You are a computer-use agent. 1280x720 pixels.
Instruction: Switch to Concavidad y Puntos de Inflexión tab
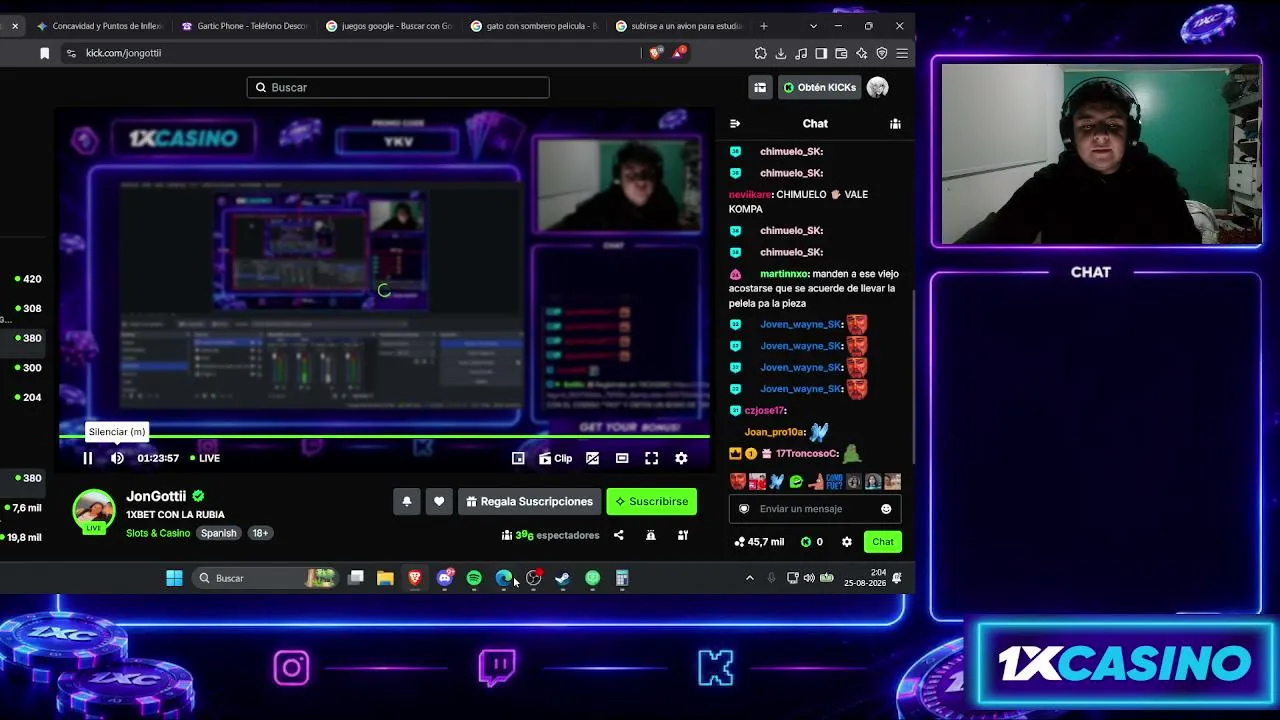tap(98, 26)
